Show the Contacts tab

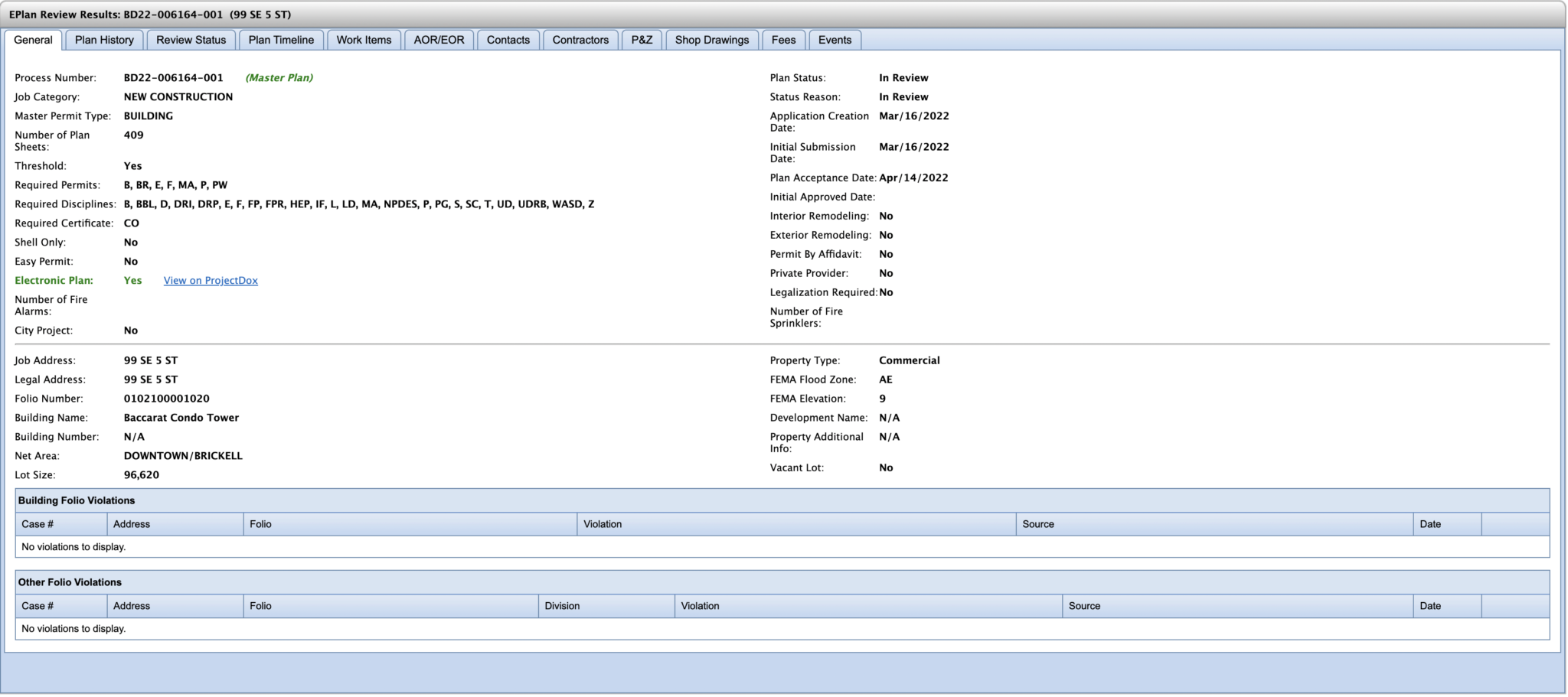coord(508,40)
